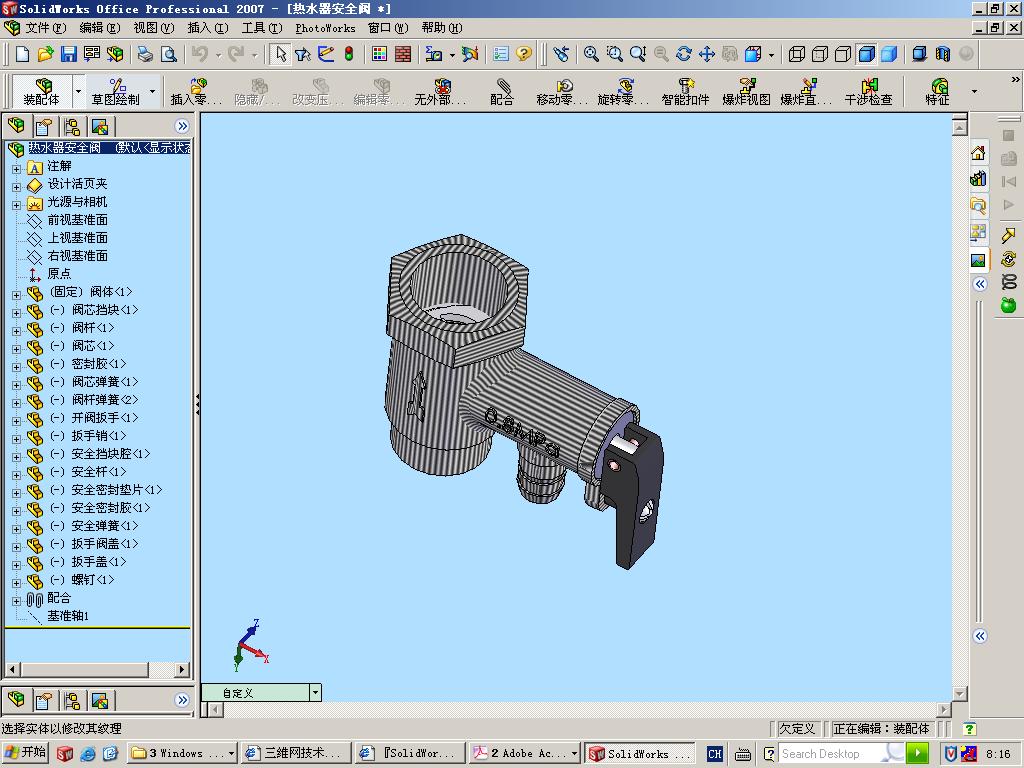Click the Print icon in the toolbar
Viewport: 1024px width, 768px height.
pos(145,54)
